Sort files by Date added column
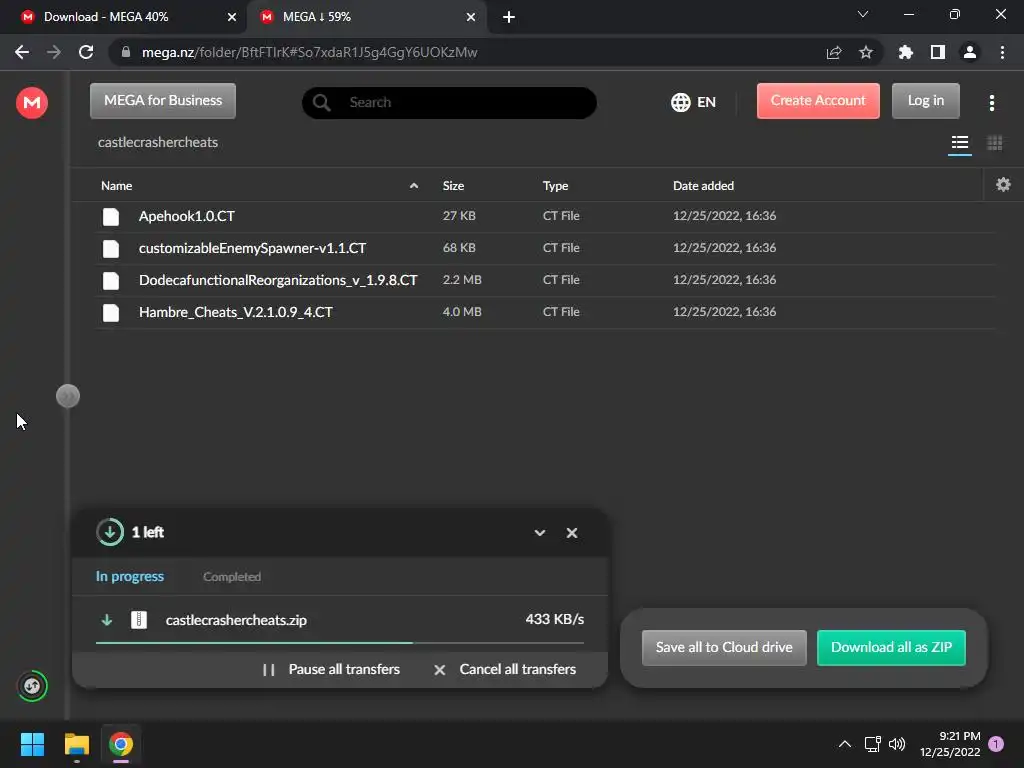 [703, 185]
